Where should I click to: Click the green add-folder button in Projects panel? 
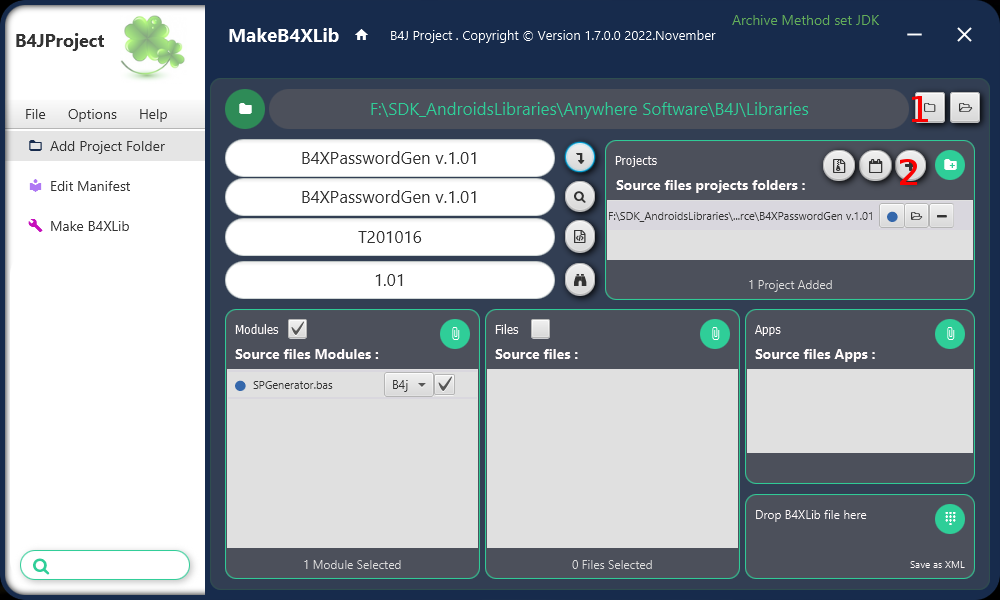950,165
